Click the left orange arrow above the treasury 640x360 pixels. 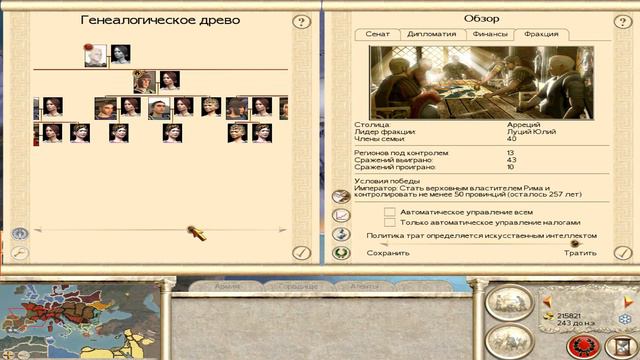tap(547, 302)
